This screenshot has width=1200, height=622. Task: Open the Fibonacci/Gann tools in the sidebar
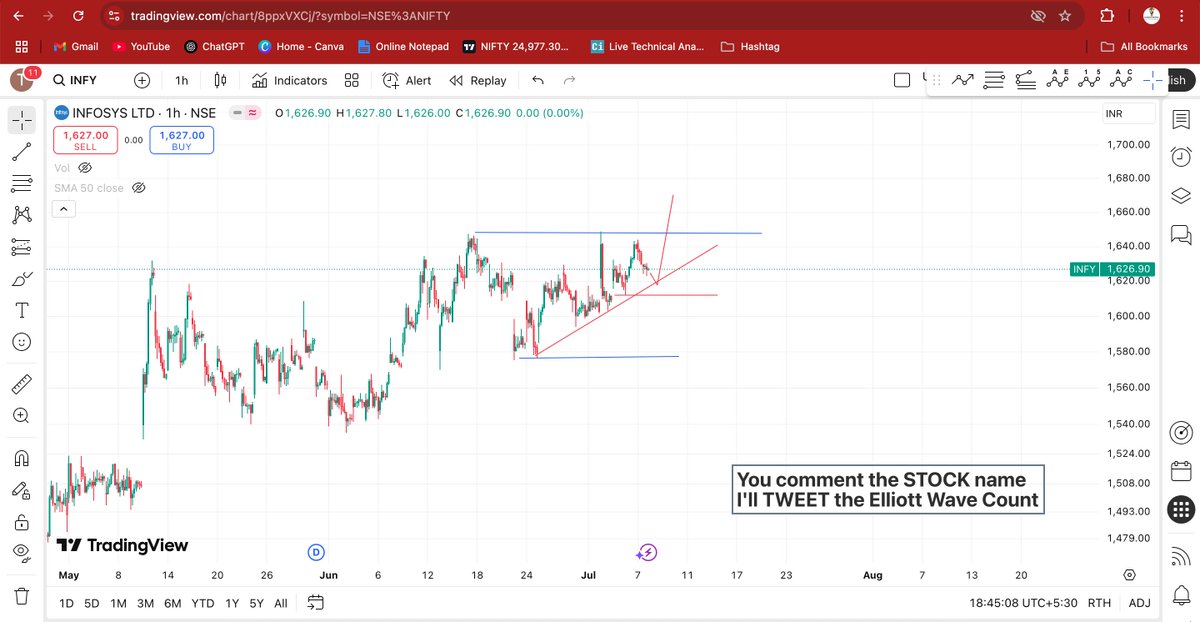pyautogui.click(x=22, y=184)
